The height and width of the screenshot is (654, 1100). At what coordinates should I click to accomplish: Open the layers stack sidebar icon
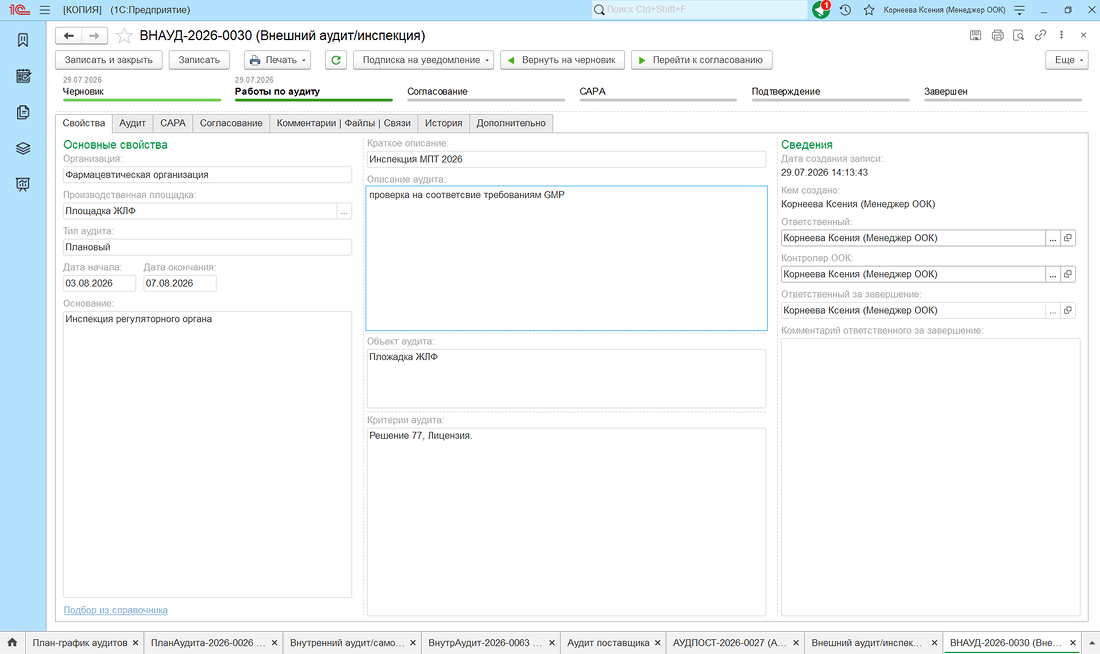(x=23, y=148)
